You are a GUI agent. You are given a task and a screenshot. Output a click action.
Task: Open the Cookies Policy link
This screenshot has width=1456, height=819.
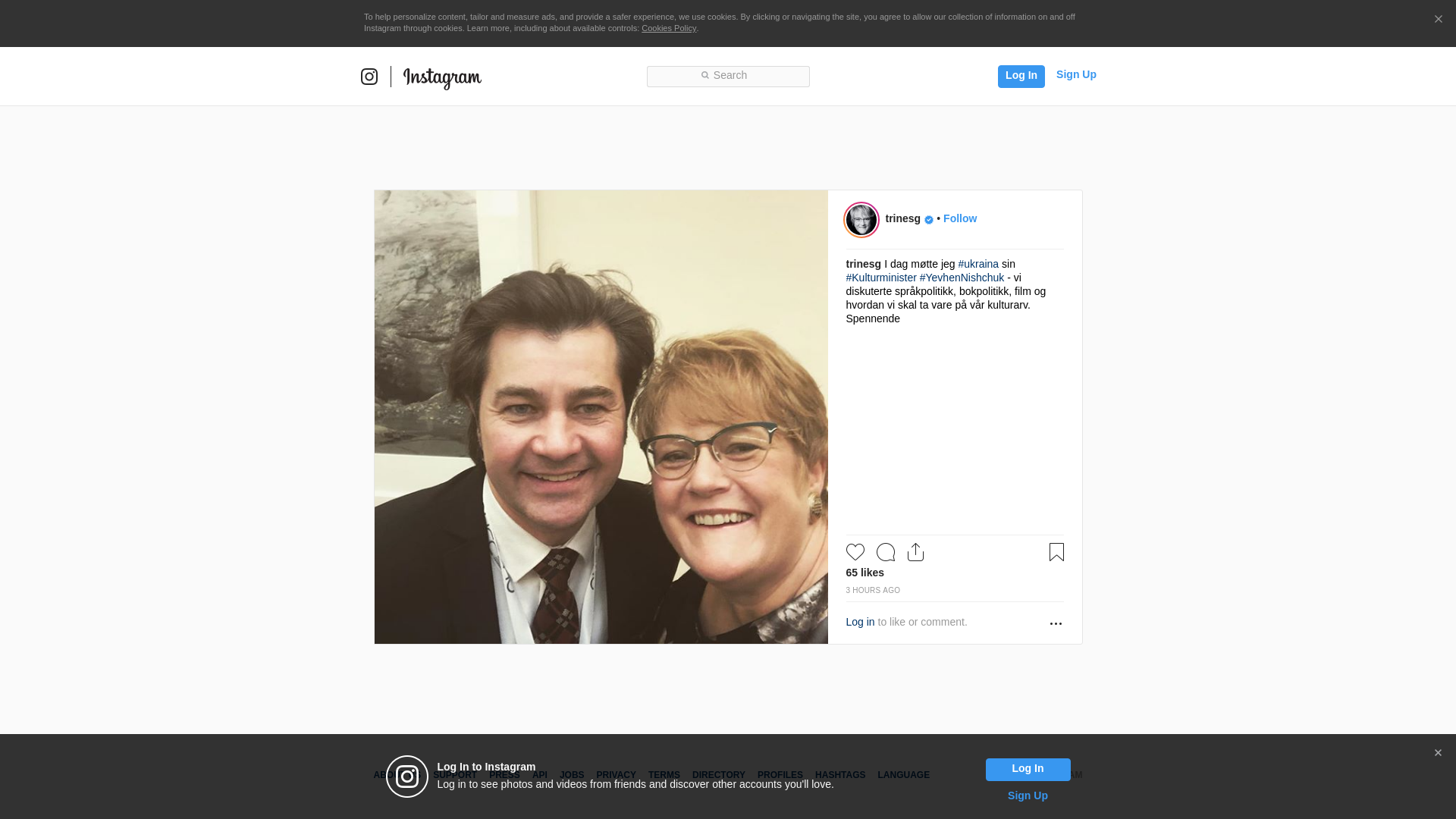pyautogui.click(x=669, y=28)
